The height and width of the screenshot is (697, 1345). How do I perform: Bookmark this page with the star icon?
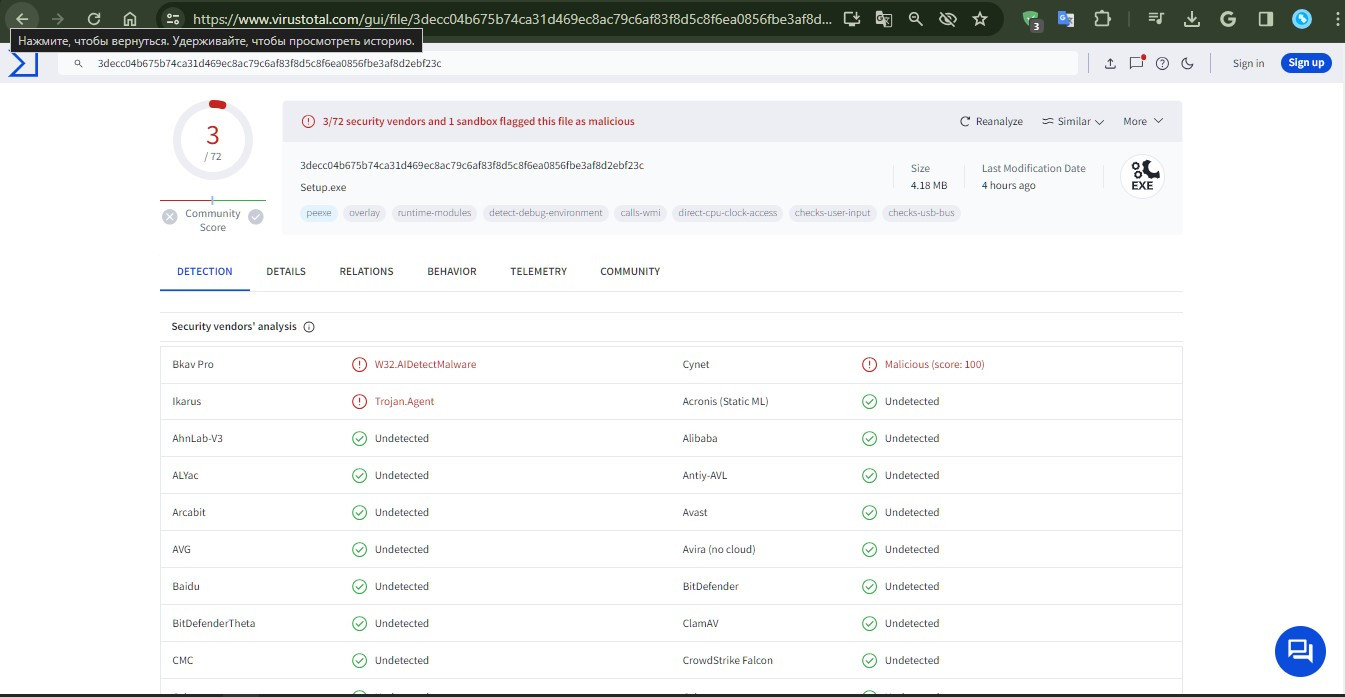pos(980,19)
